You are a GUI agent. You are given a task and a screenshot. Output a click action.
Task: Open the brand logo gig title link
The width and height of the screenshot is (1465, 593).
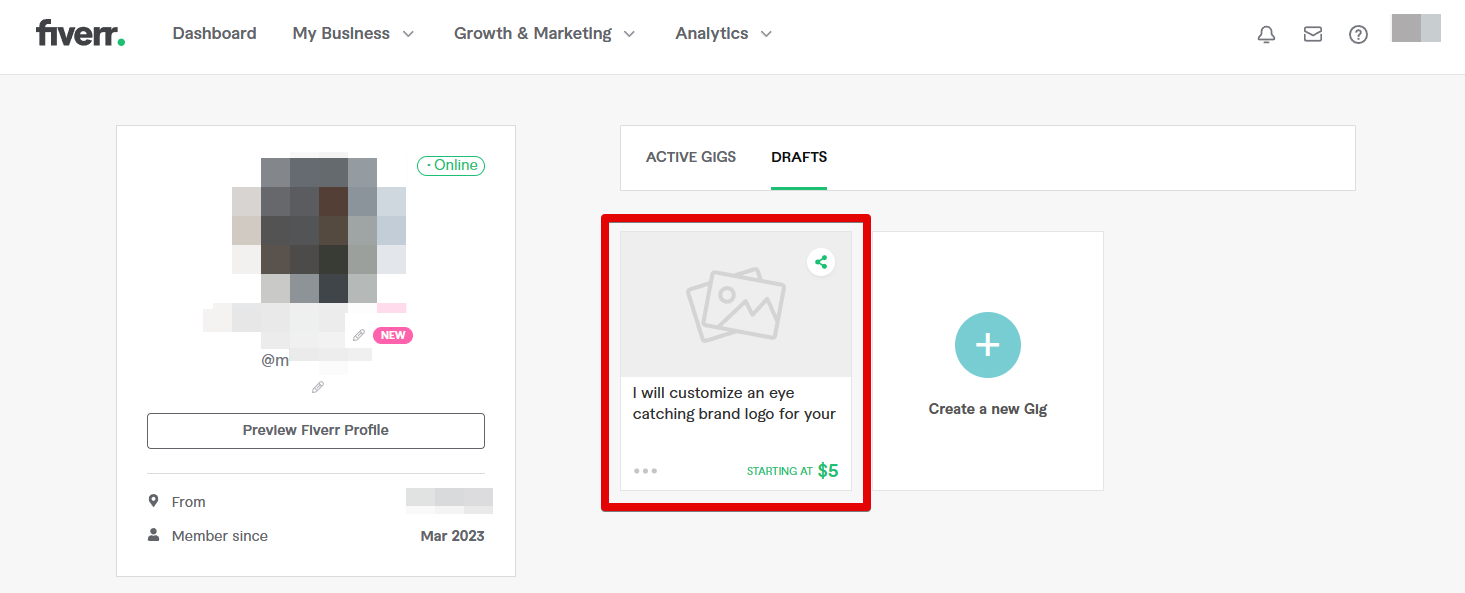click(734, 403)
